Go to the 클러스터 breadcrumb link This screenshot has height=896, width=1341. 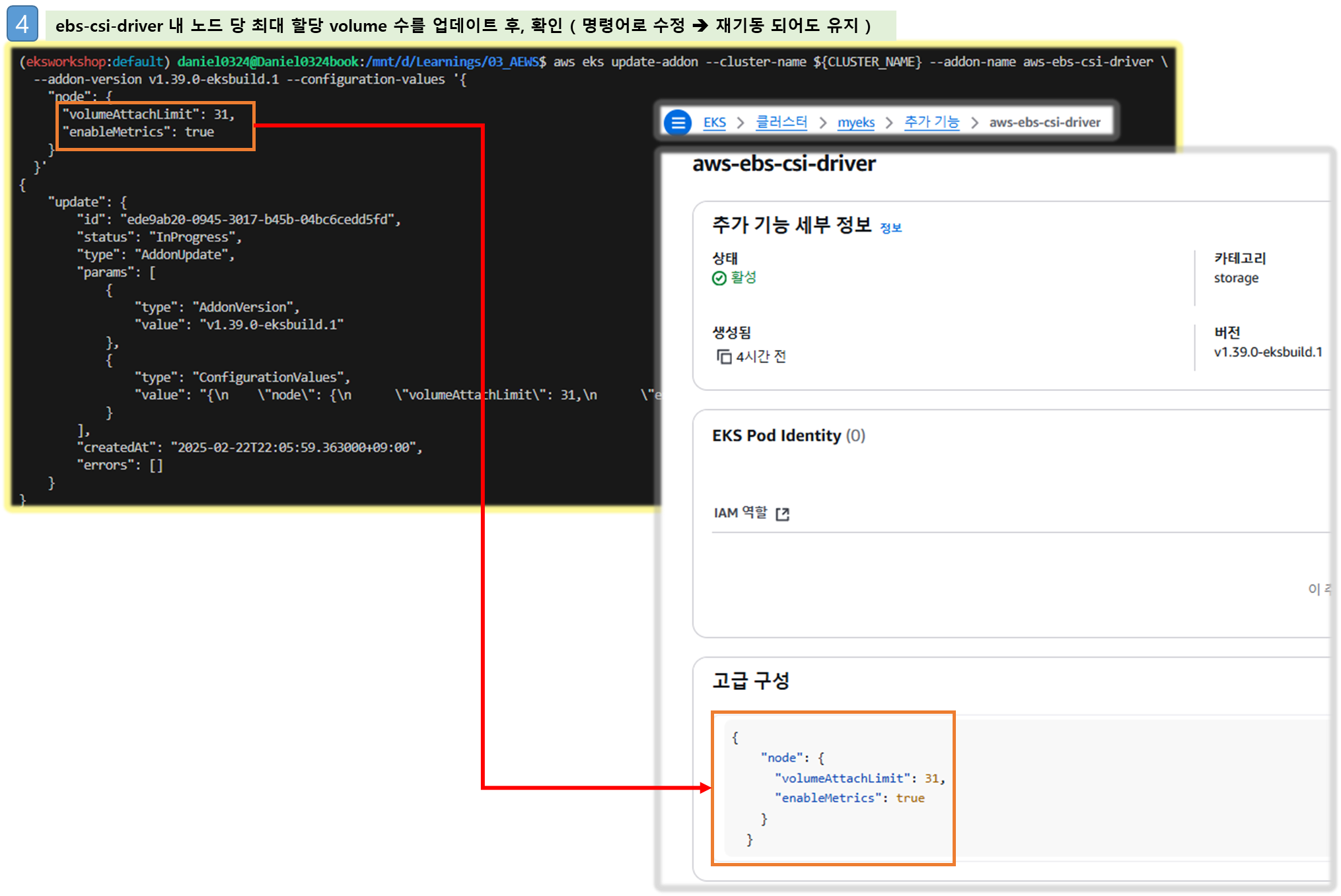click(781, 122)
